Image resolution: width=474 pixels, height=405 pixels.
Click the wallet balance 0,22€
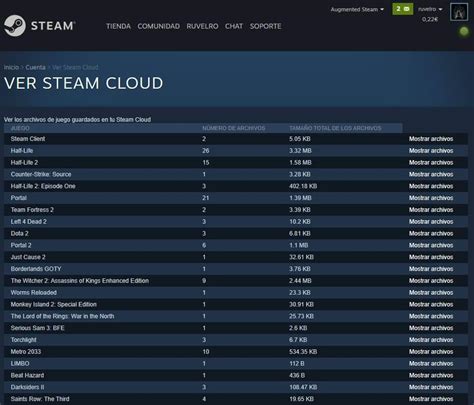click(x=430, y=19)
